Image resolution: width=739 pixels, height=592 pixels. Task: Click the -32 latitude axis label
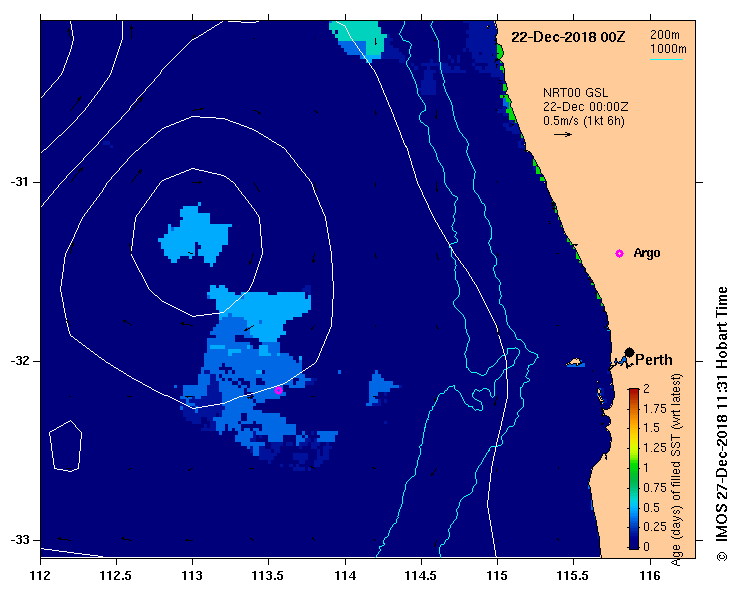pos(19,361)
